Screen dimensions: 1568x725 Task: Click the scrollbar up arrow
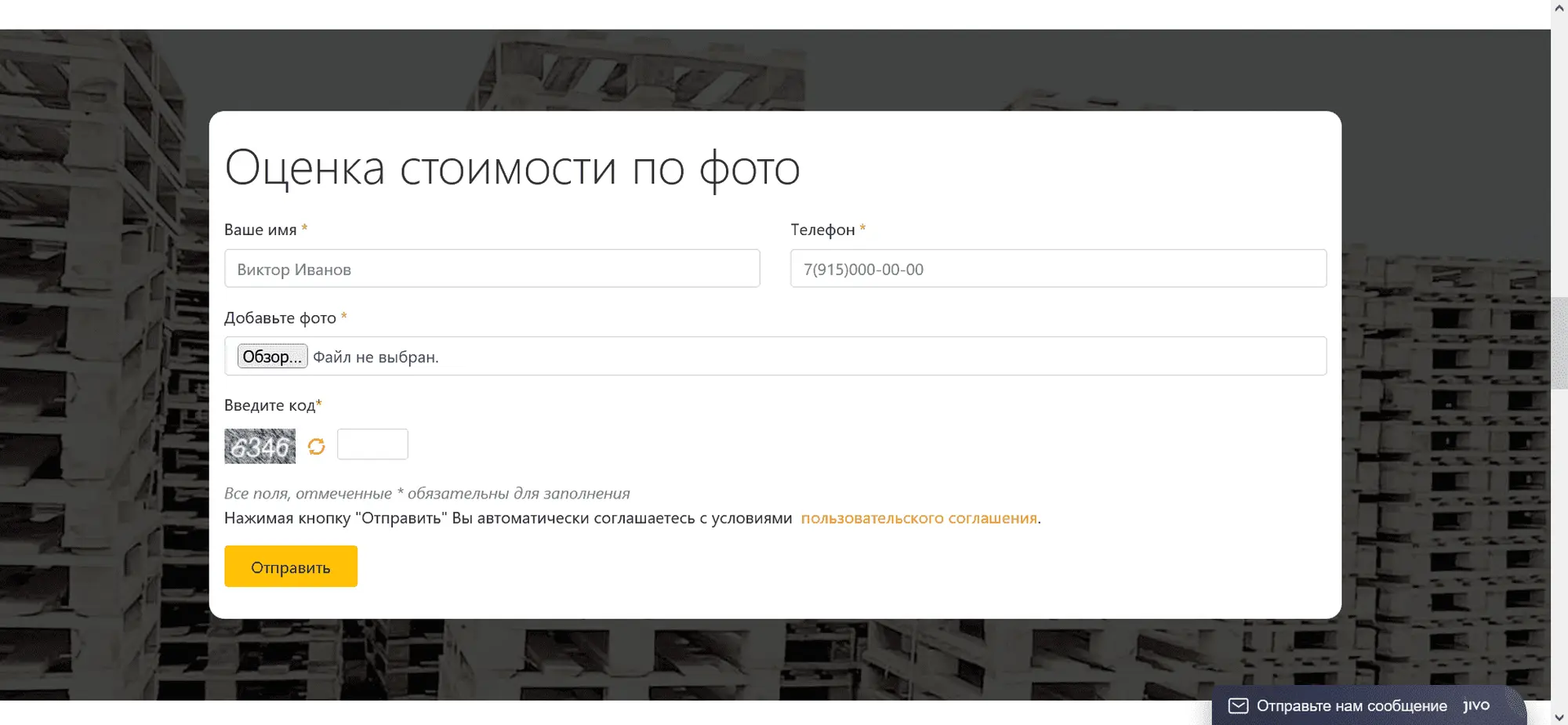1559,8
